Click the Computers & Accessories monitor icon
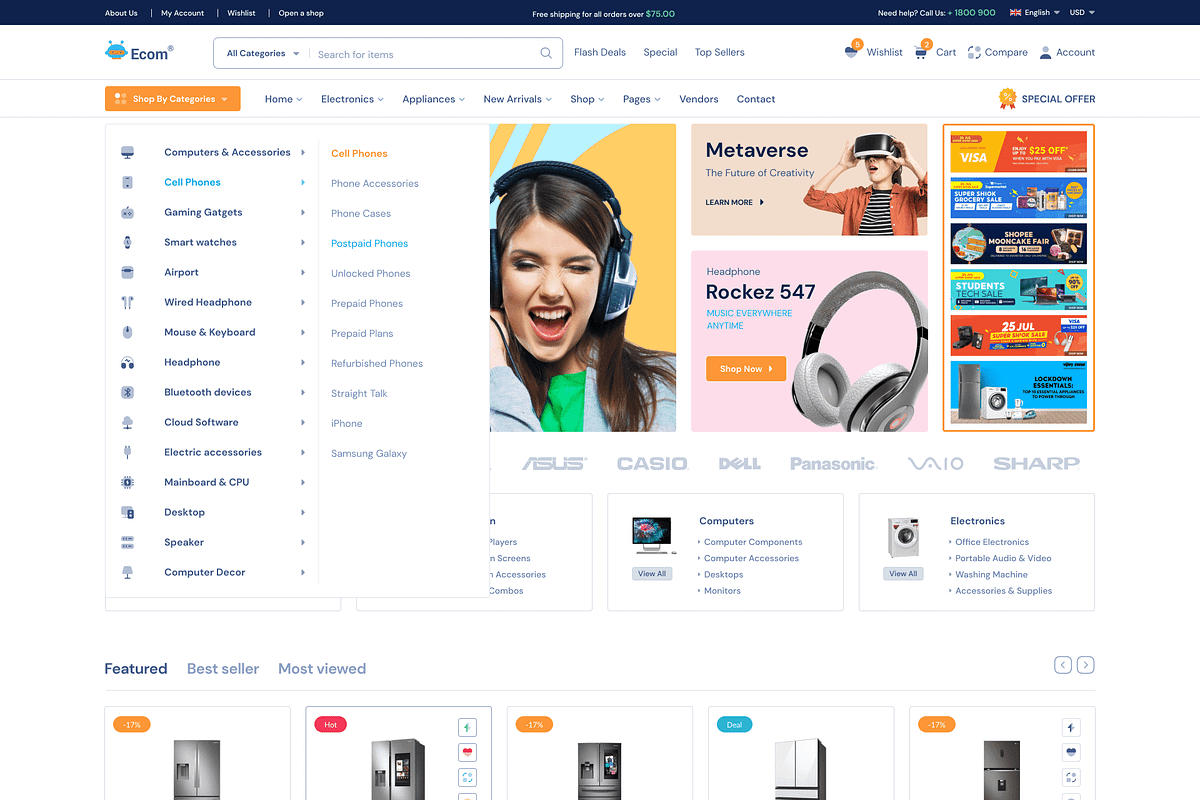 127,152
